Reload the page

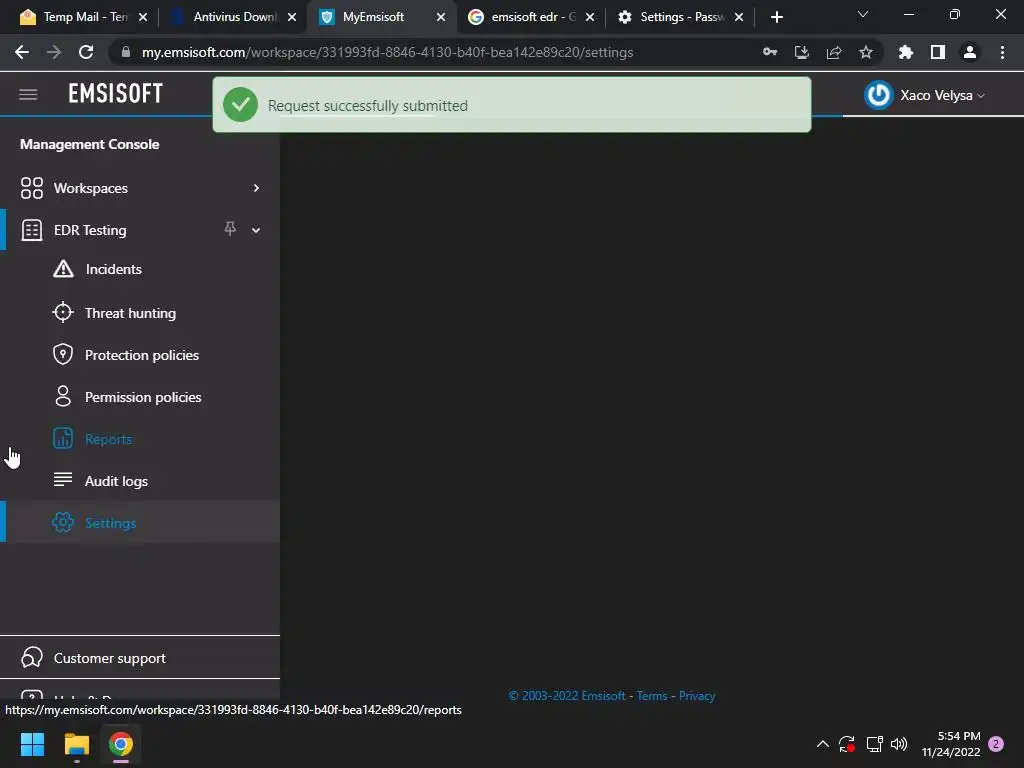pyautogui.click(x=86, y=52)
